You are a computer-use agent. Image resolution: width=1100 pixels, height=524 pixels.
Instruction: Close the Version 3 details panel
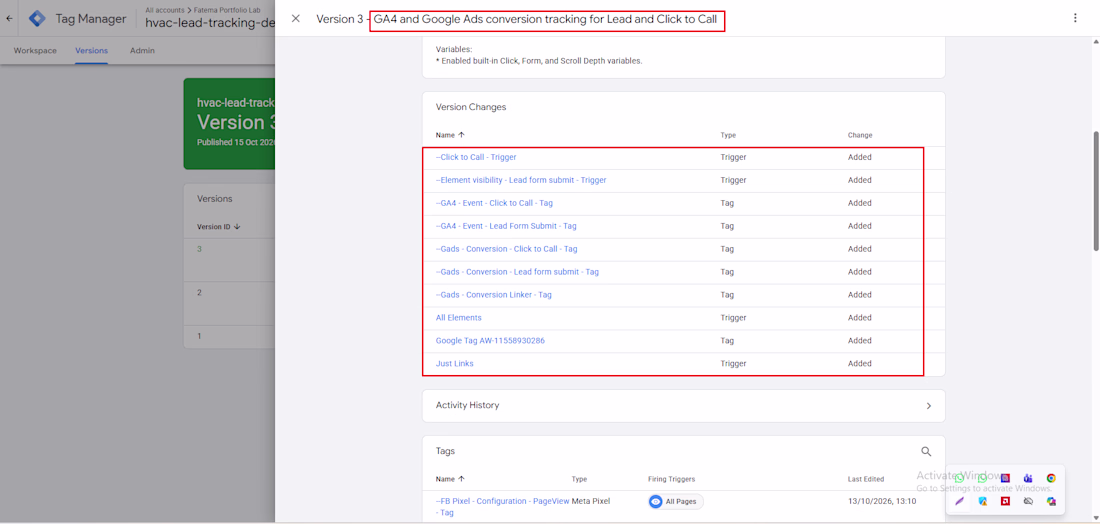click(296, 18)
